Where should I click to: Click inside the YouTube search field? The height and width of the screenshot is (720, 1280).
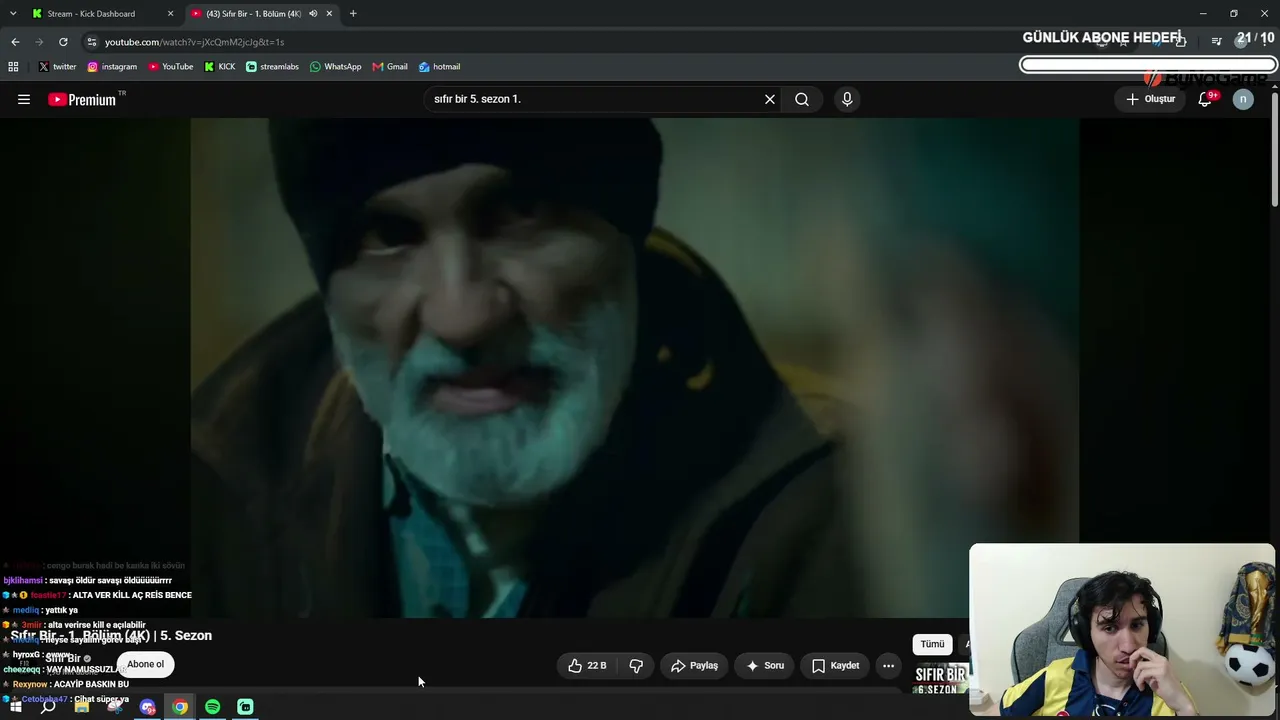(595, 99)
